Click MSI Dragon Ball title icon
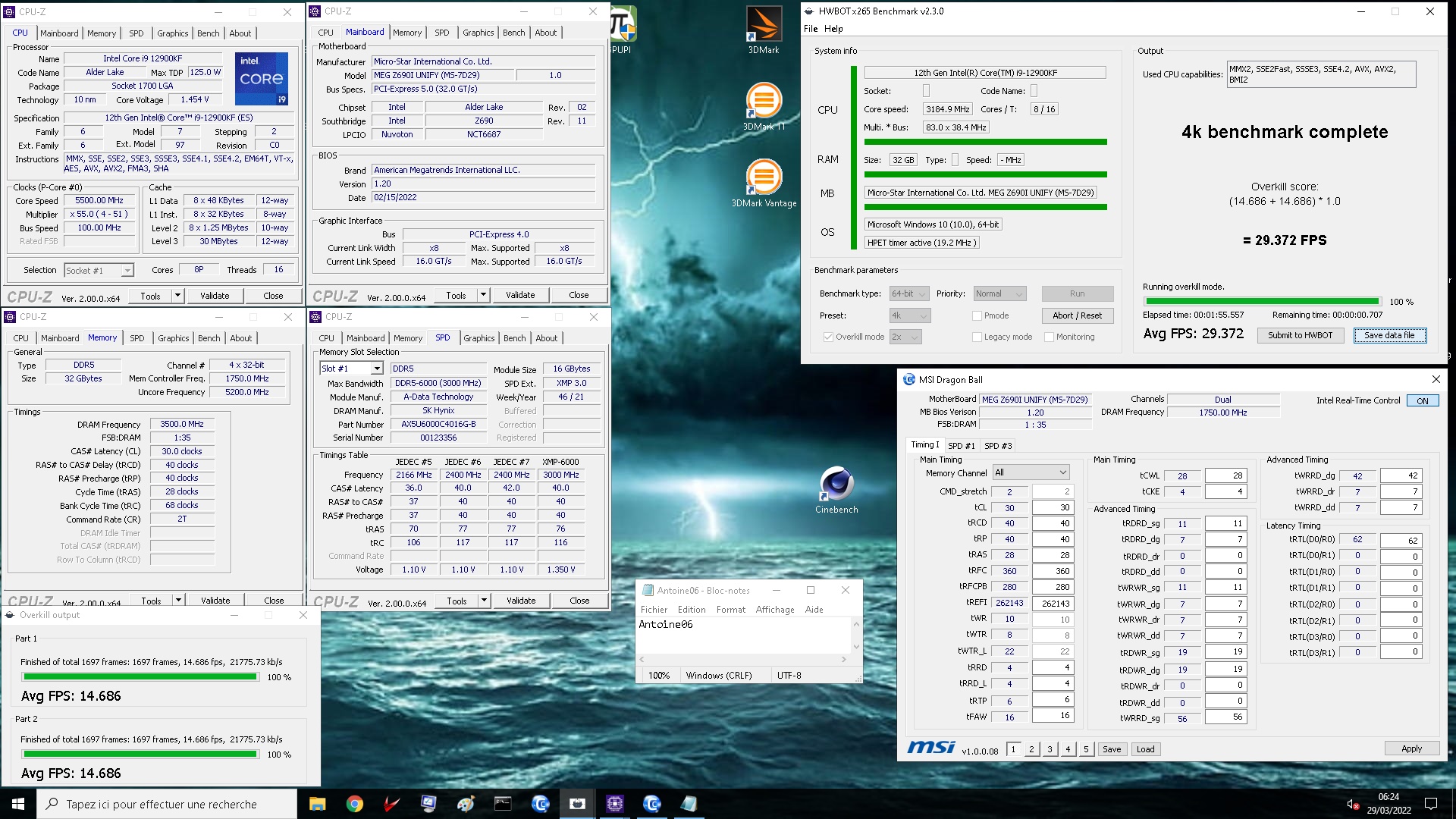The height and width of the screenshot is (819, 1456). coord(909,379)
